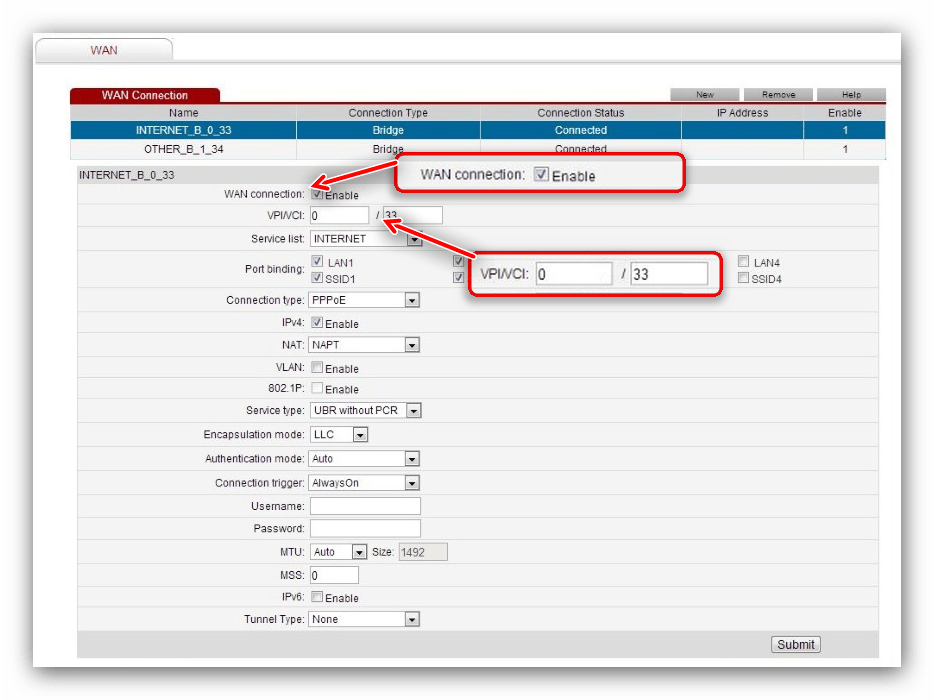Open the Service type dropdown

point(365,410)
